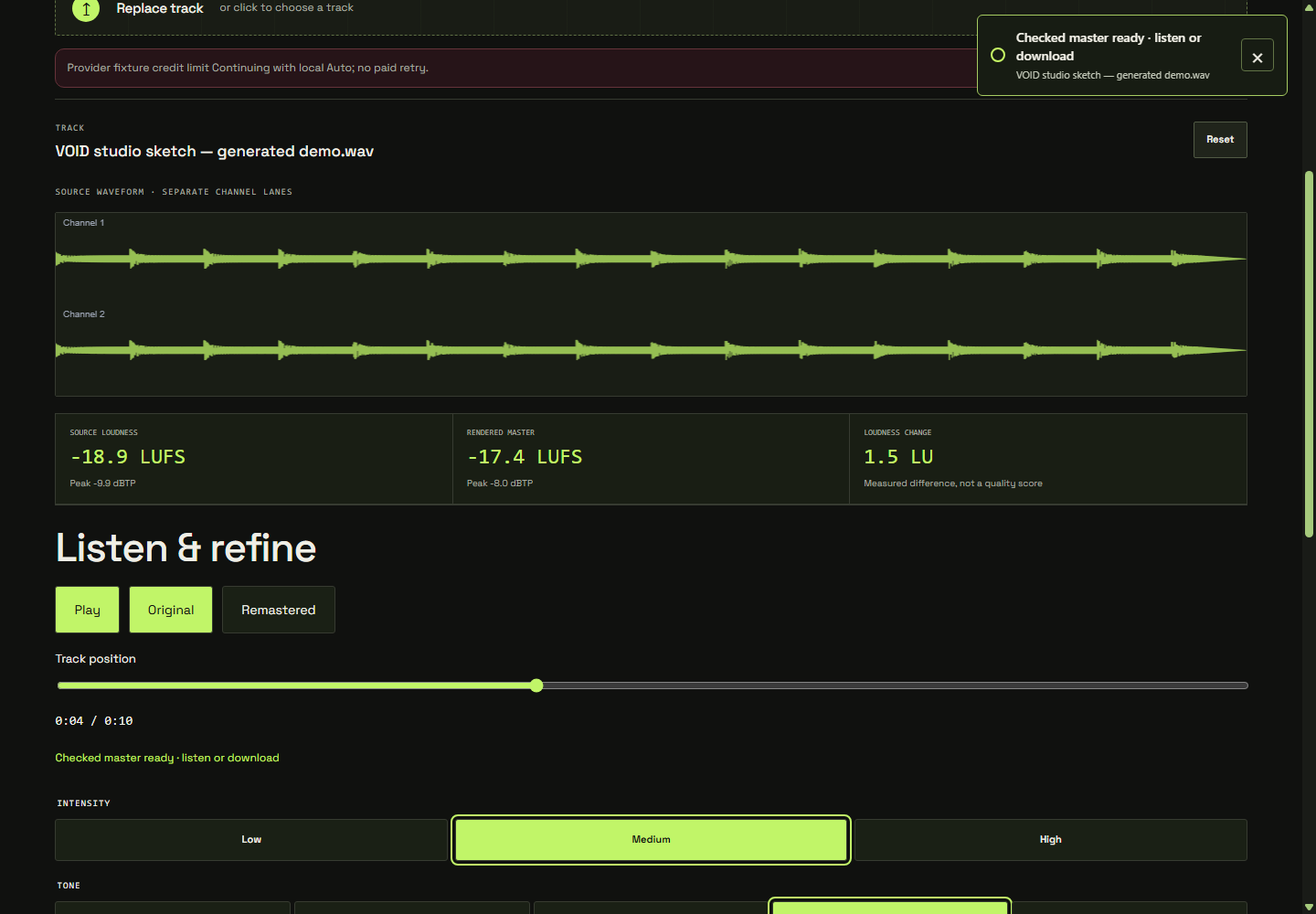The height and width of the screenshot is (914, 1316).
Task: Click the 'or click to choose a track' text
Action: tap(286, 7)
